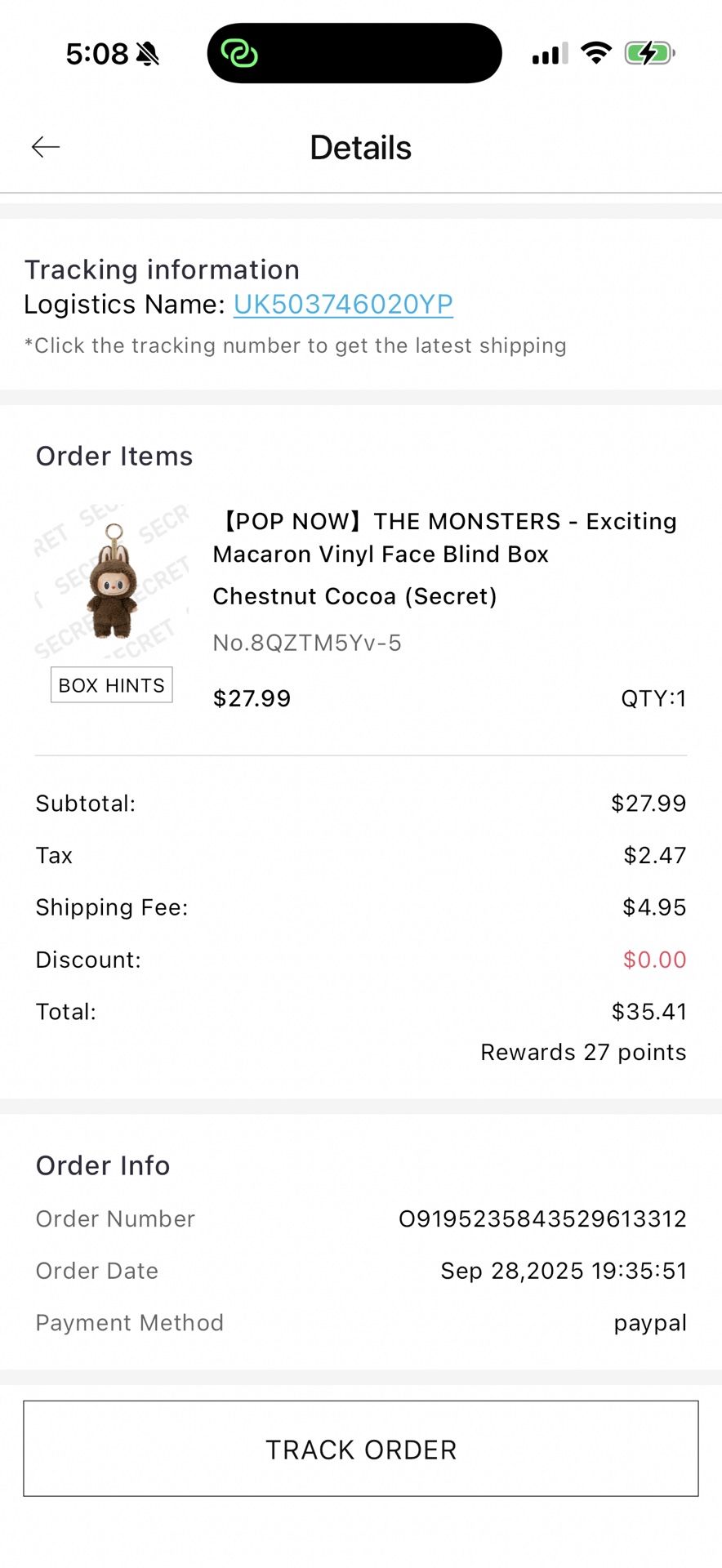Tap the battery charging icon
The width and height of the screenshot is (722, 1568).
648,54
